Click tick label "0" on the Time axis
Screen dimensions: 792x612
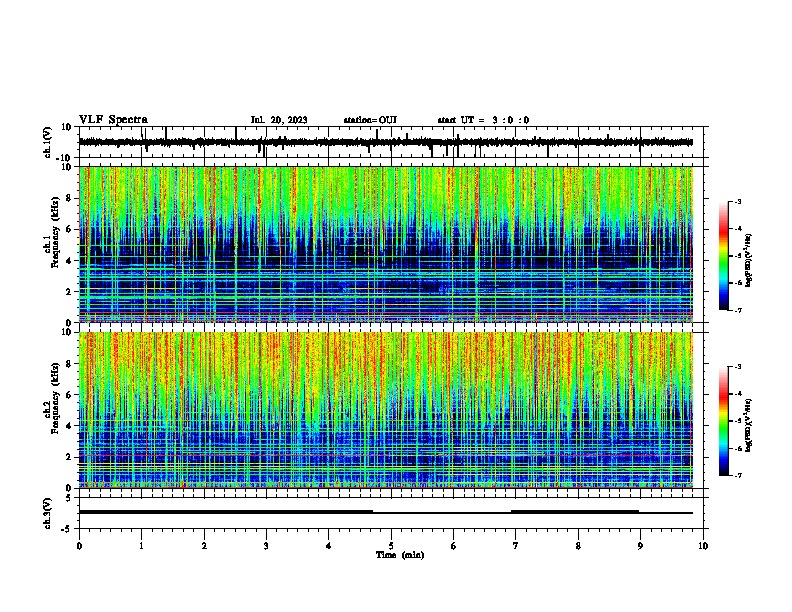(x=79, y=546)
